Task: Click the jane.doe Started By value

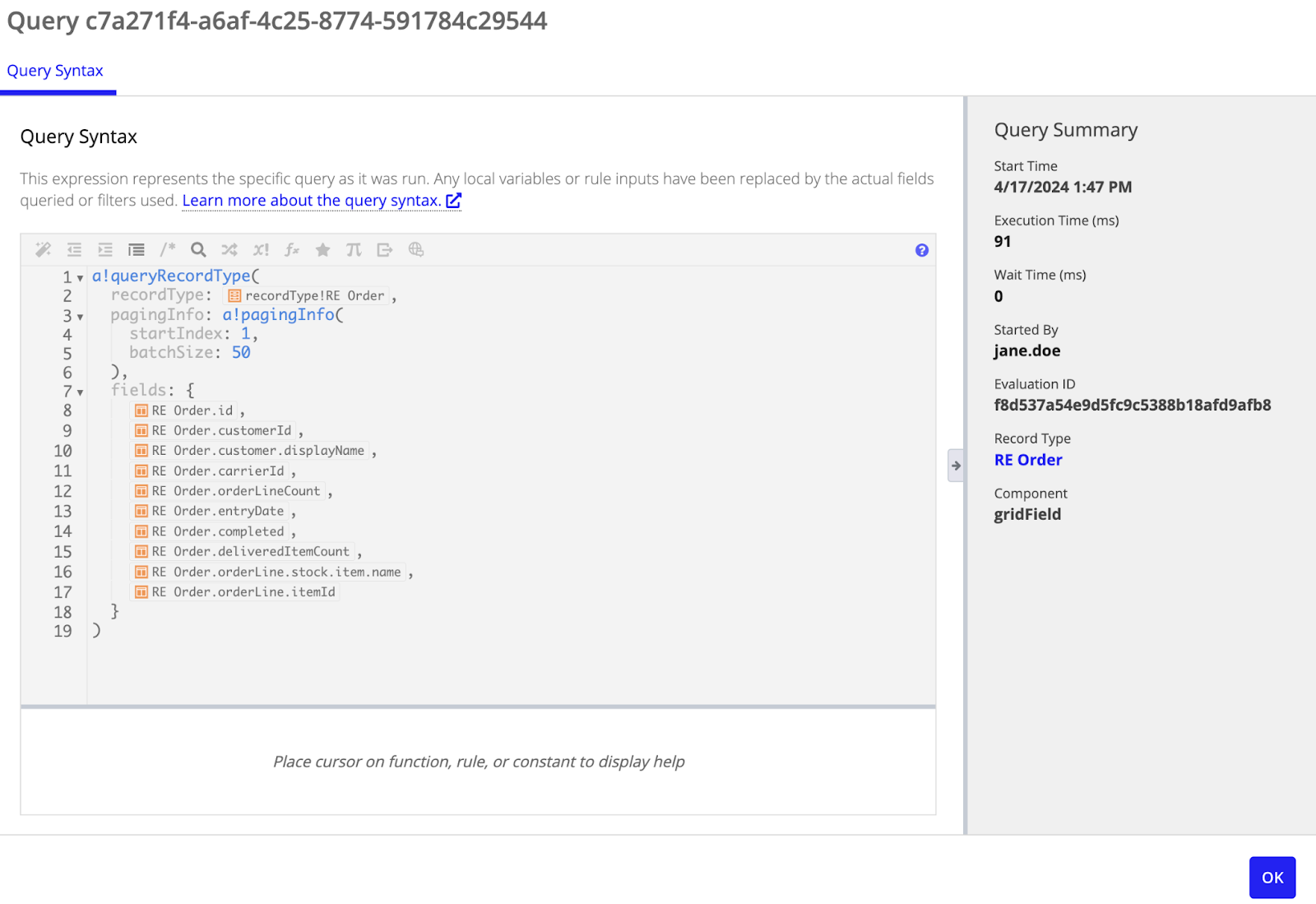Action: click(1027, 350)
